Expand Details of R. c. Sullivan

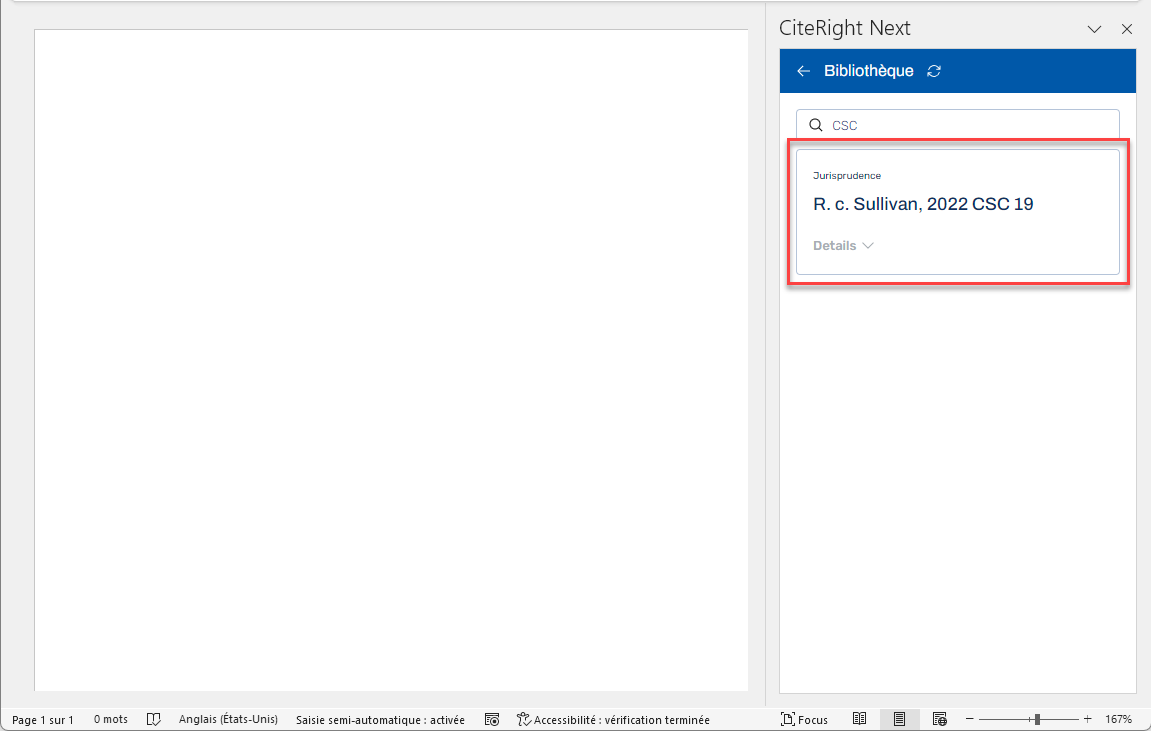pyautogui.click(x=843, y=246)
